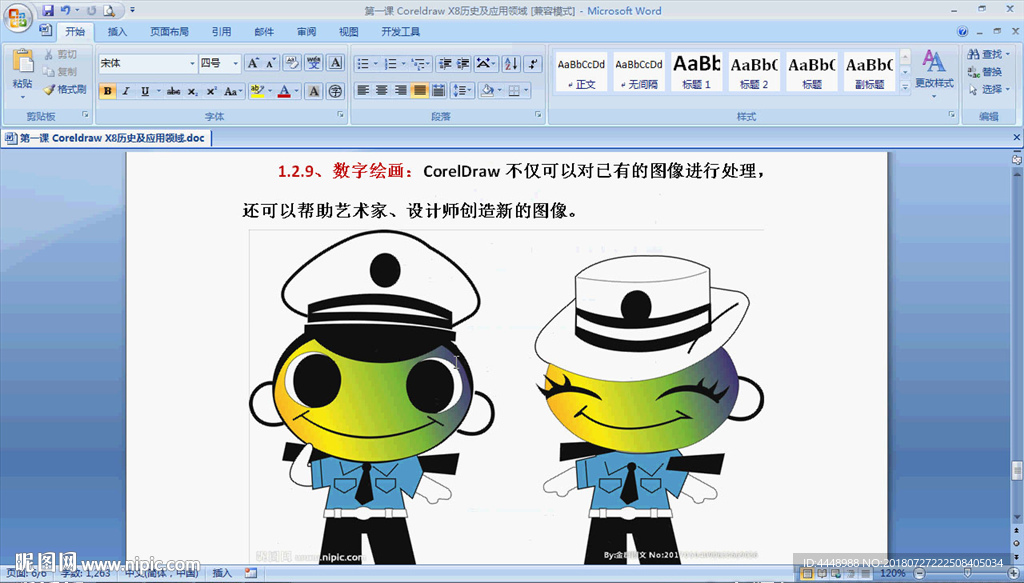The width and height of the screenshot is (1024, 583).
Task: Align the paragraph to the left
Action: [363, 91]
